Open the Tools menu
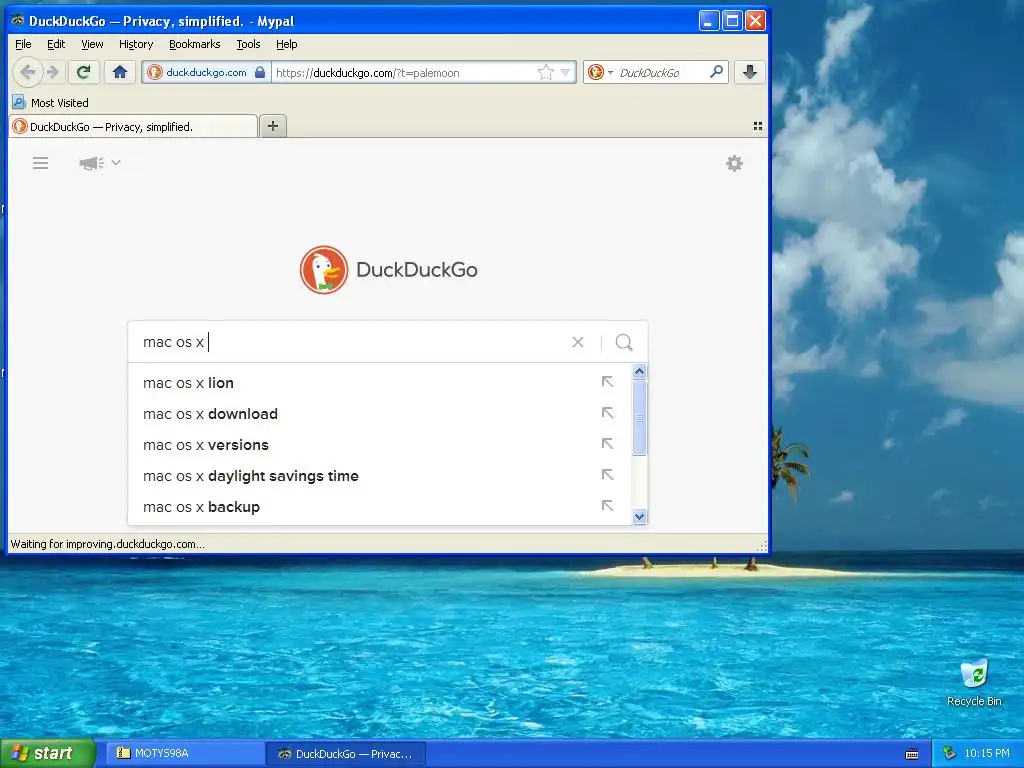Screen dimensions: 1024x768 click(x=248, y=44)
